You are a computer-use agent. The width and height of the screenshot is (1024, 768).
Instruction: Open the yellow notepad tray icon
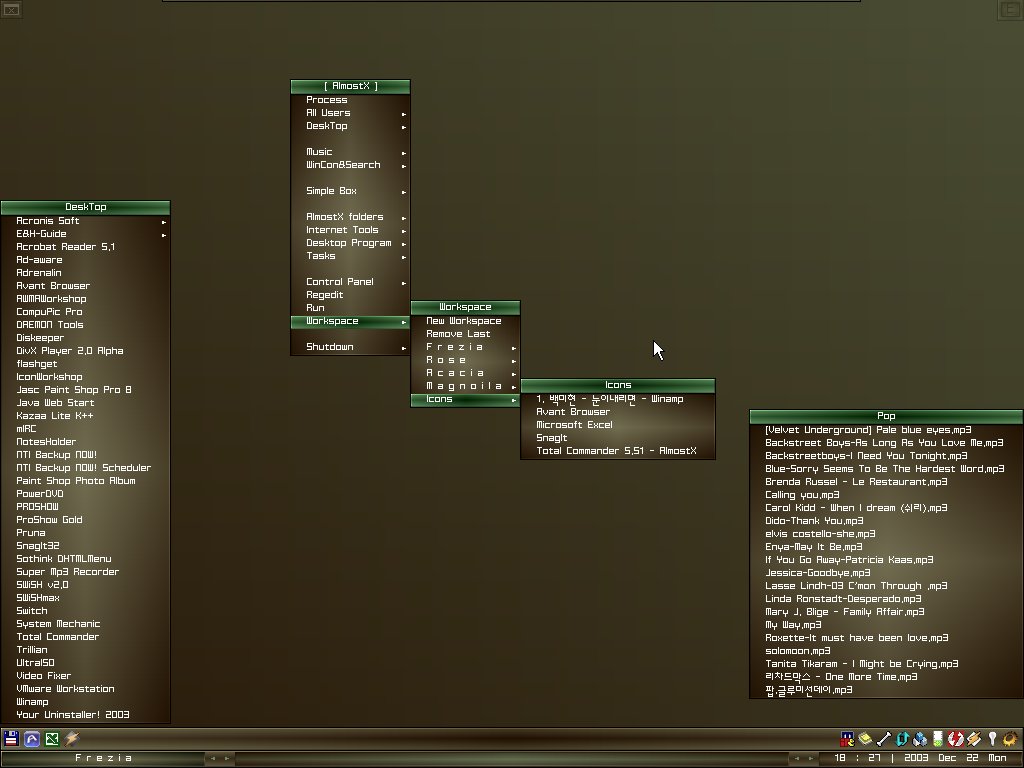coord(865,739)
